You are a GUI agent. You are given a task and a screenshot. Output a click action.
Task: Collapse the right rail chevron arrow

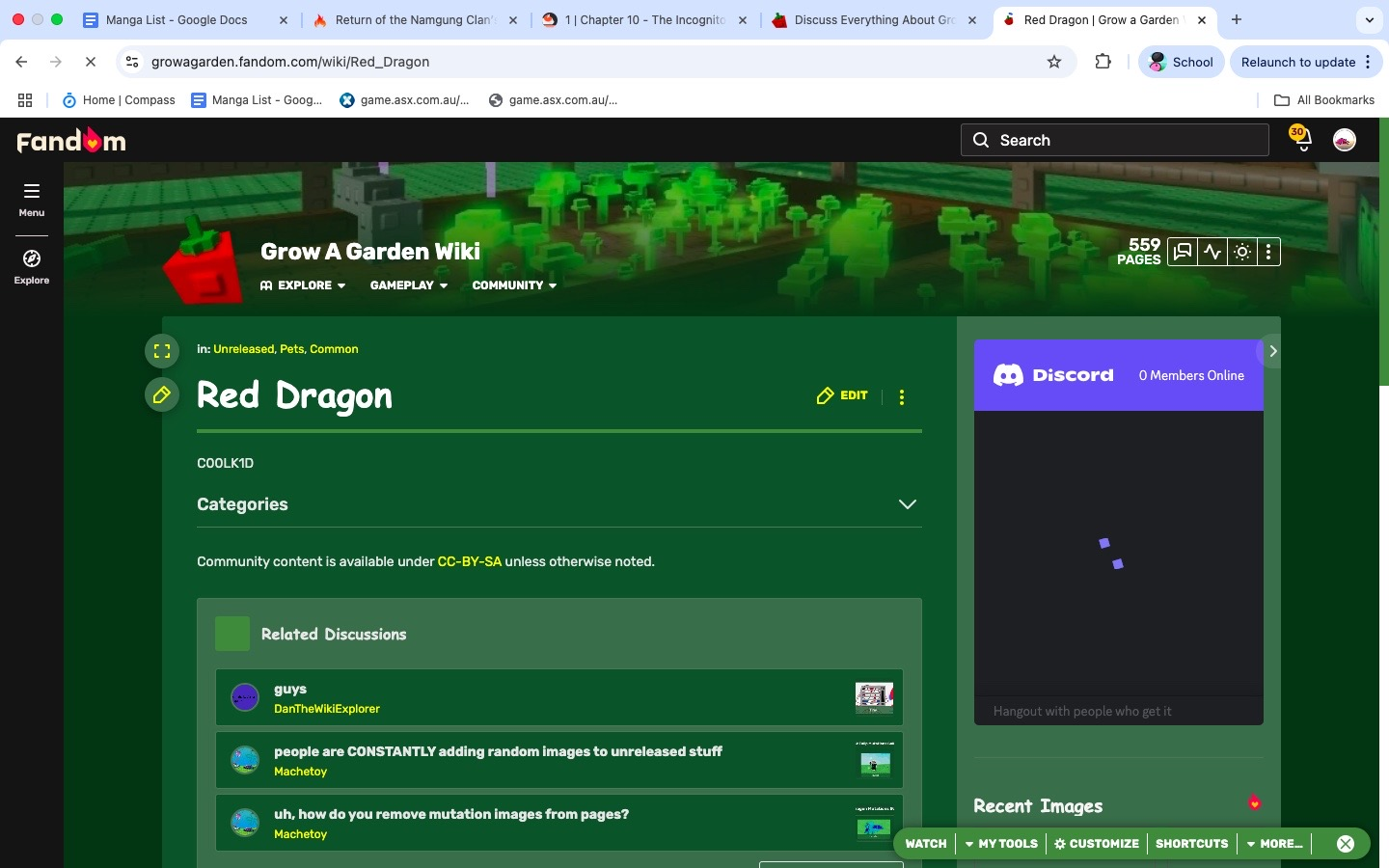pyautogui.click(x=1272, y=351)
